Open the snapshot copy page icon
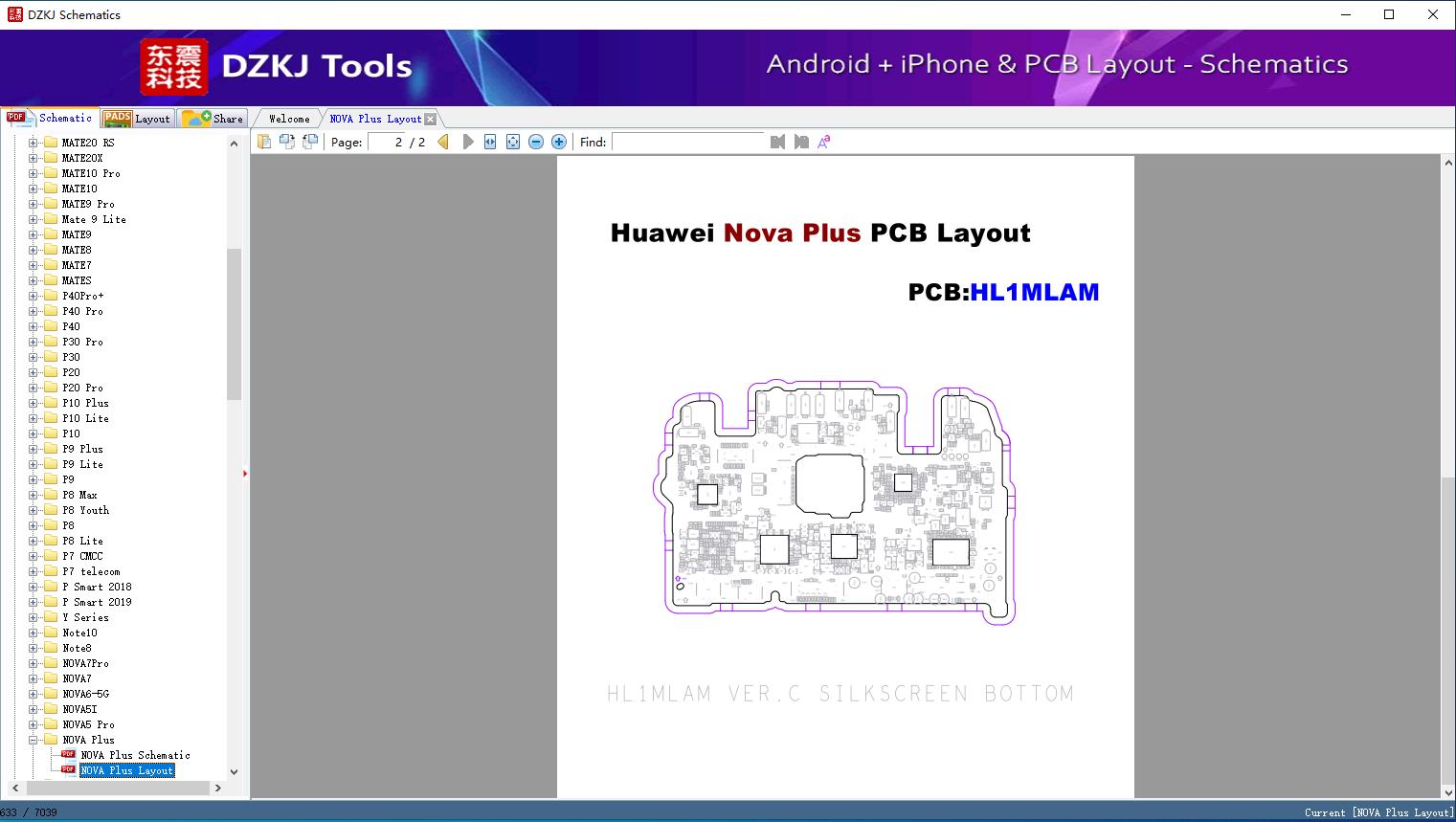Viewport: 1456px width, 822px height. point(287,141)
